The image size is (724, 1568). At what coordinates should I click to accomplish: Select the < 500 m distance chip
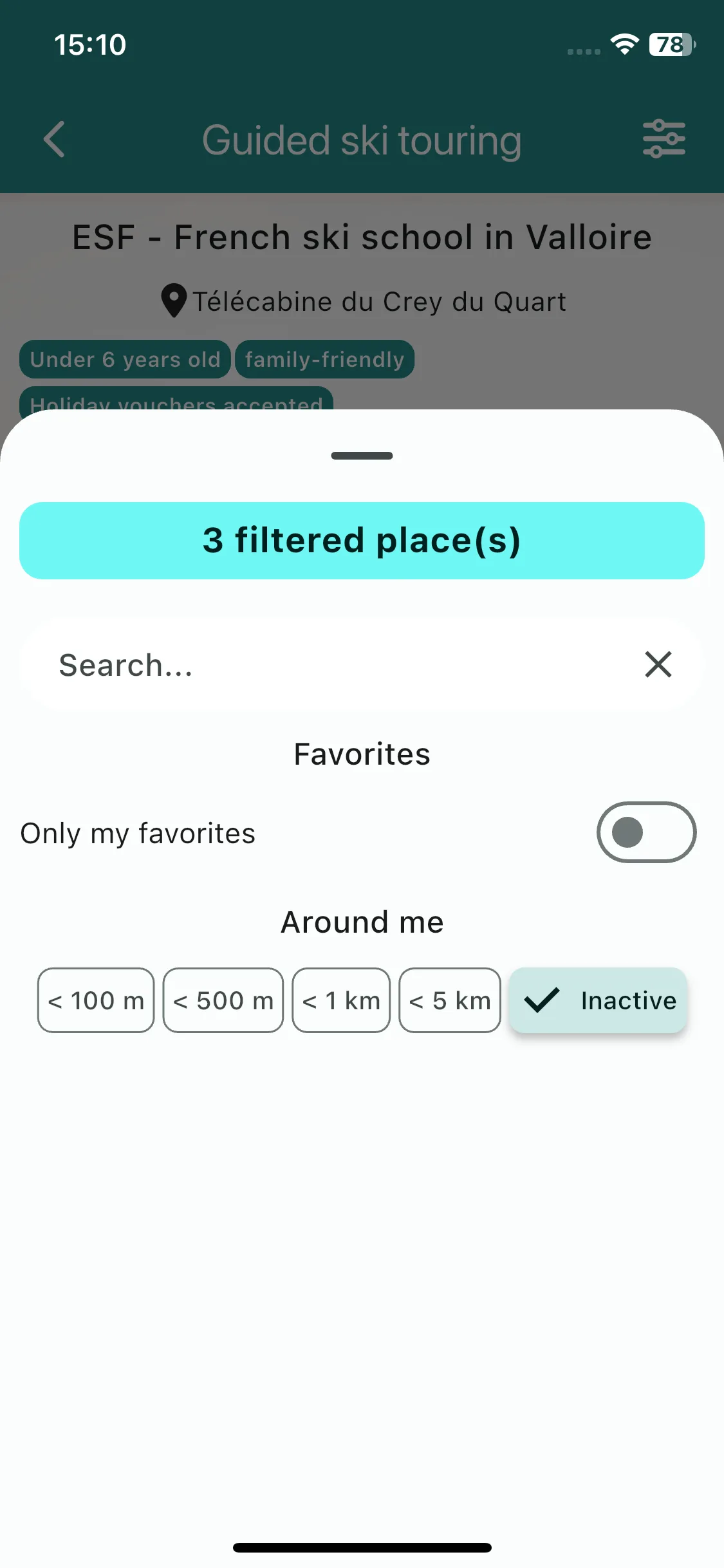tap(223, 1000)
